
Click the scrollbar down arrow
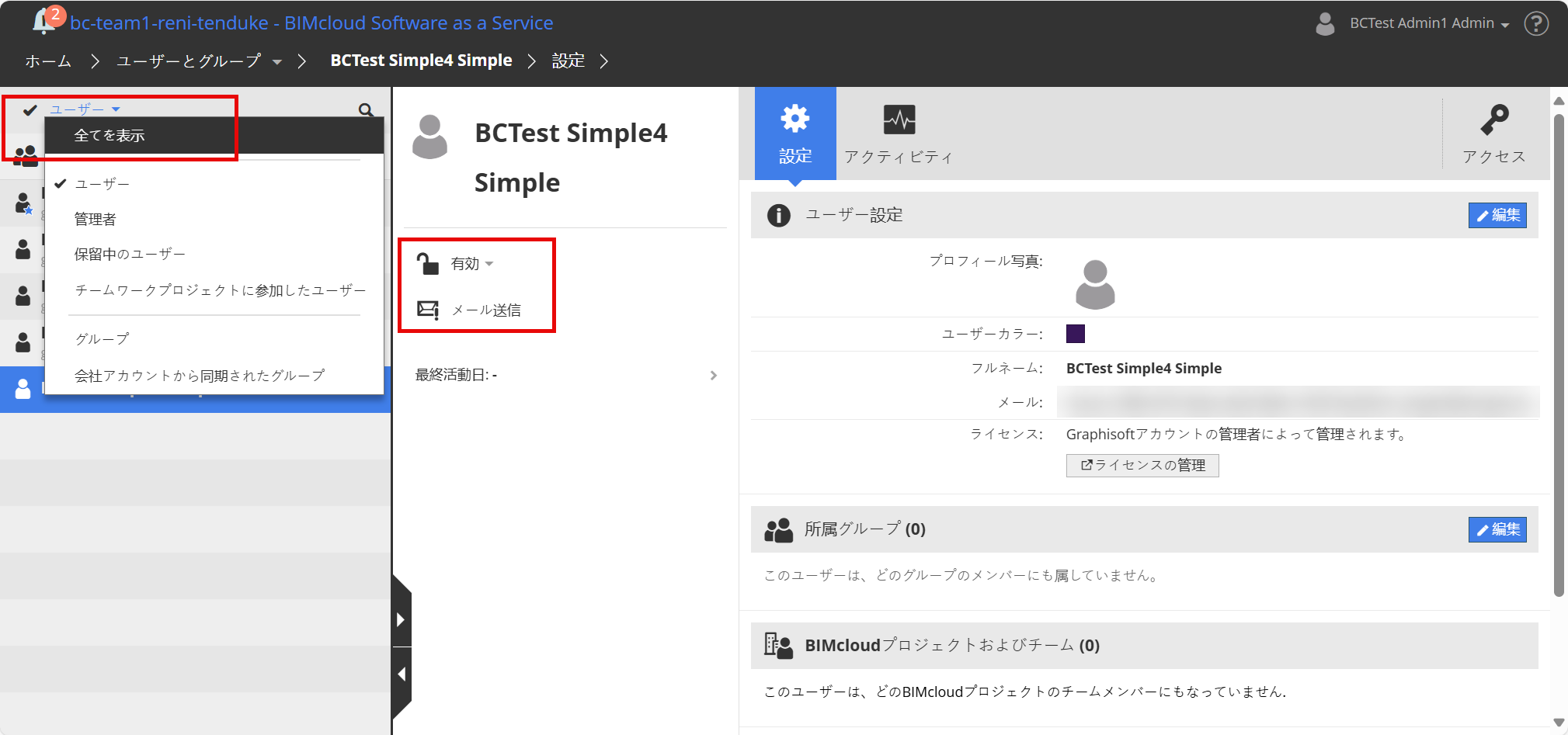tap(1559, 723)
